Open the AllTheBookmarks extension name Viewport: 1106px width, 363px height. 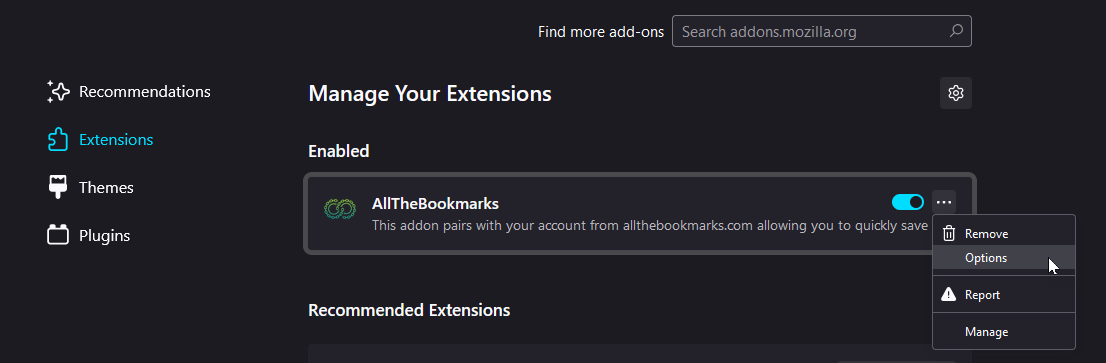435,204
